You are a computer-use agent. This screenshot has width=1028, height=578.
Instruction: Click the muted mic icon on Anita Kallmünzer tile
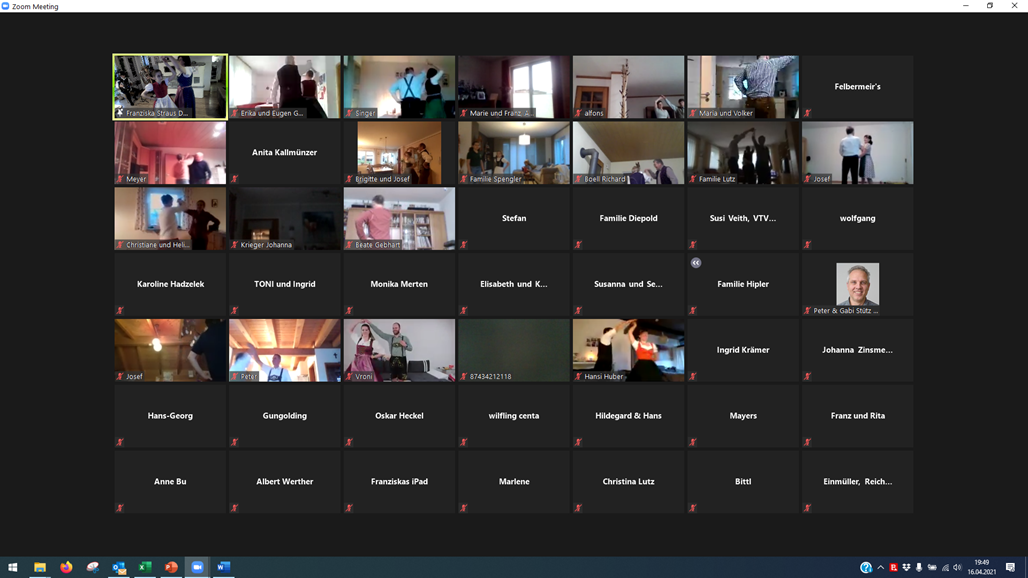235,179
